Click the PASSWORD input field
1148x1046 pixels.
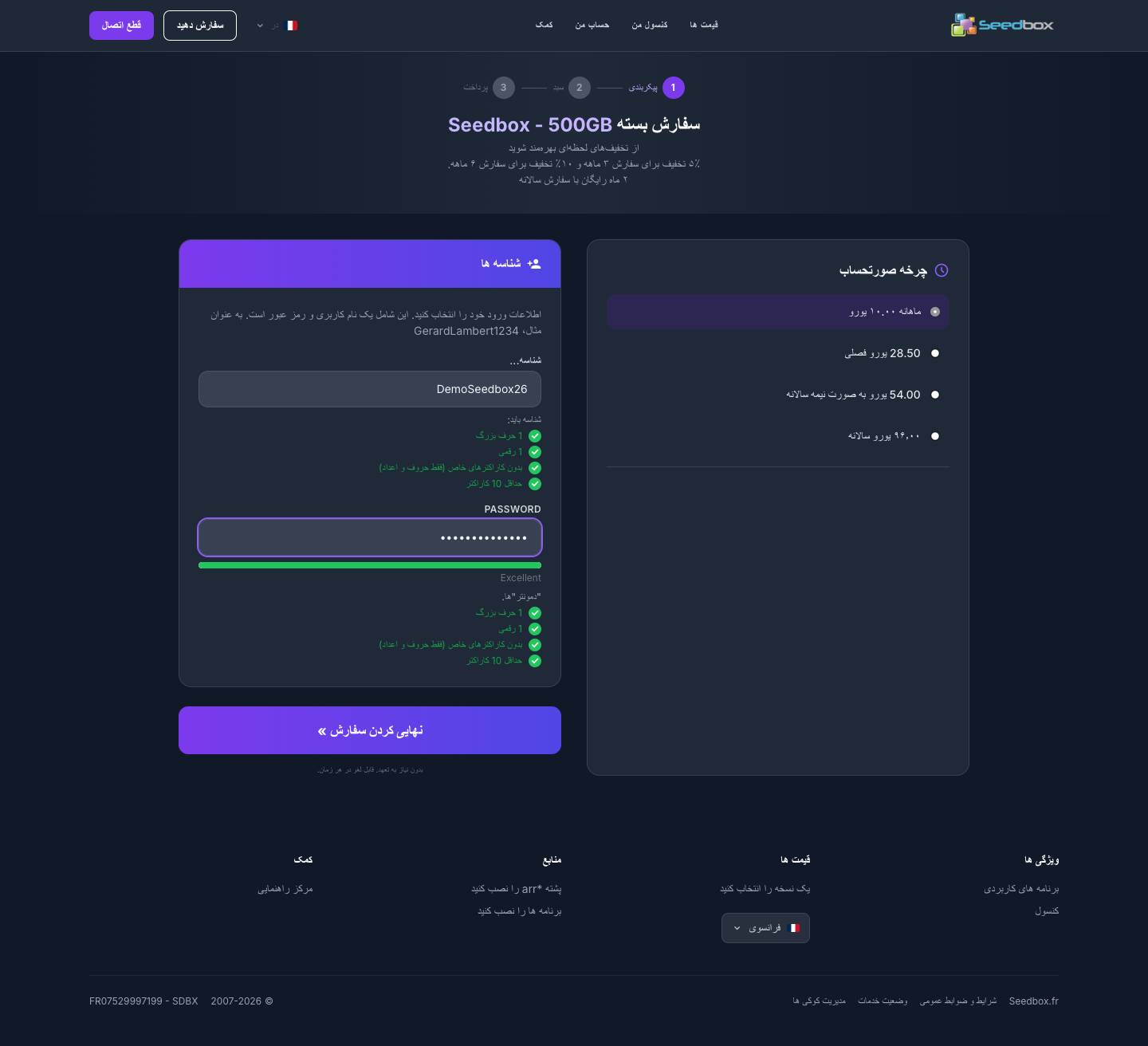370,537
